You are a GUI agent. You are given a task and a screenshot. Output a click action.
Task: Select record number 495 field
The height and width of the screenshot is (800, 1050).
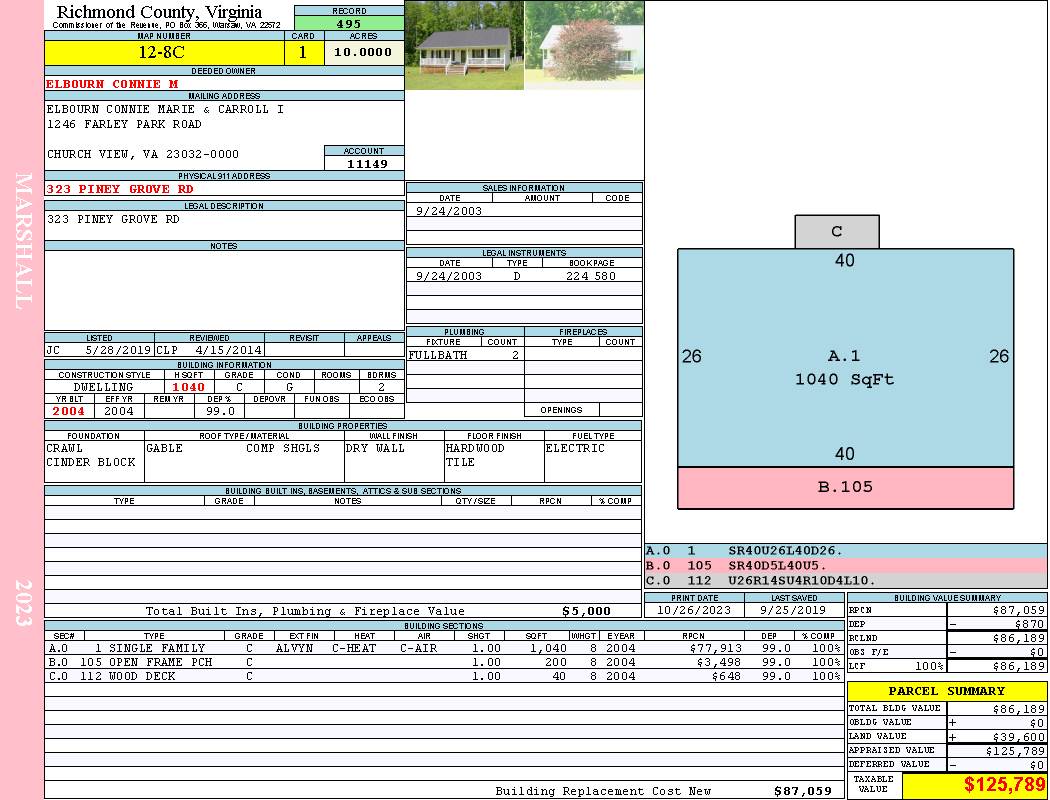pos(349,23)
